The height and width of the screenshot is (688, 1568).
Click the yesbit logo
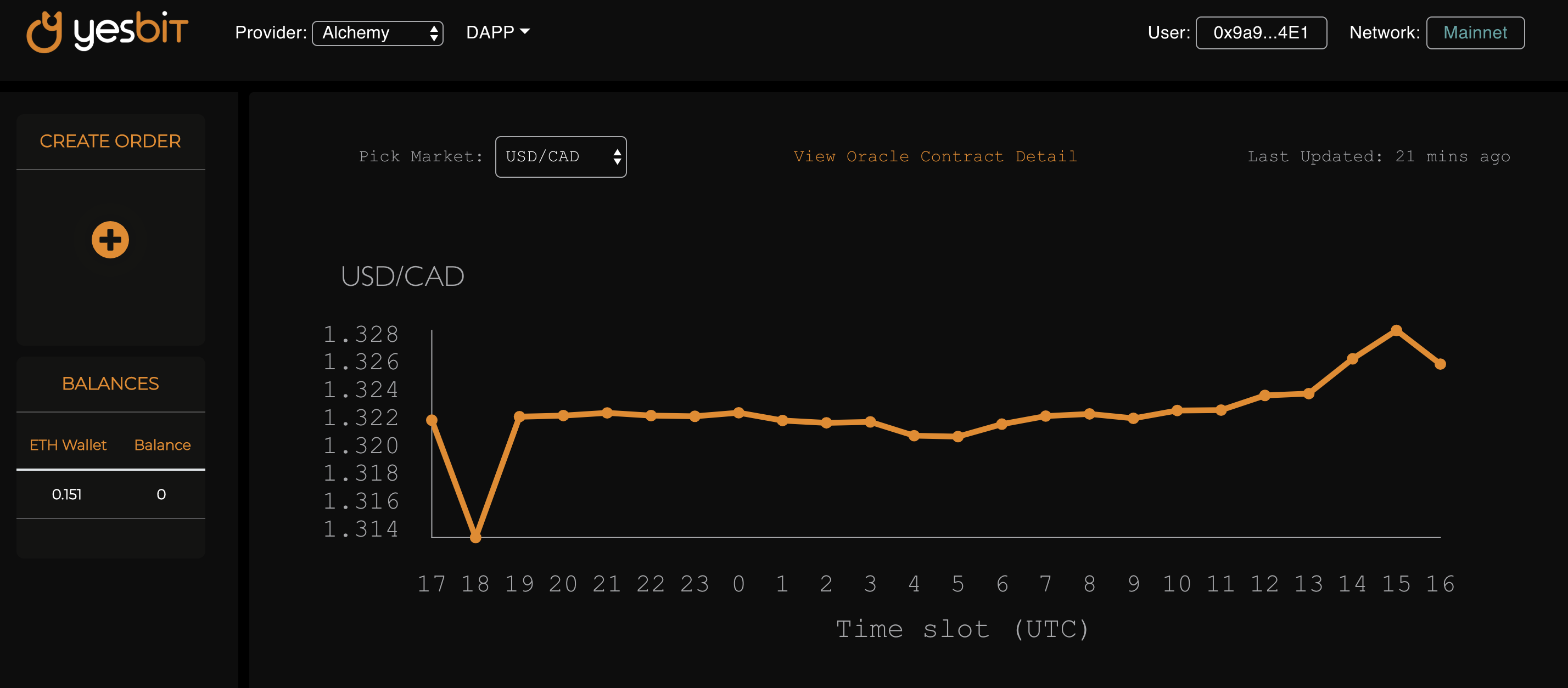pyautogui.click(x=108, y=32)
